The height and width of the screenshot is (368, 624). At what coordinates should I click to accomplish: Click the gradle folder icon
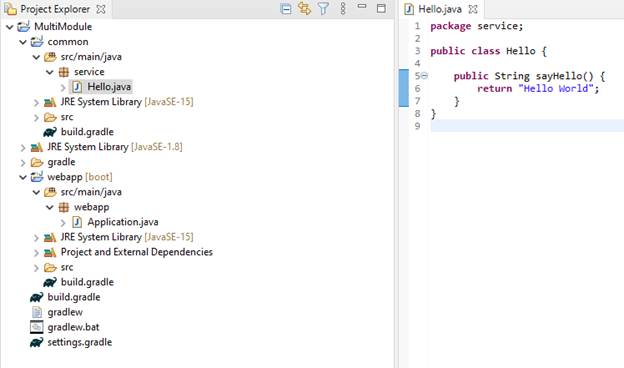37,162
